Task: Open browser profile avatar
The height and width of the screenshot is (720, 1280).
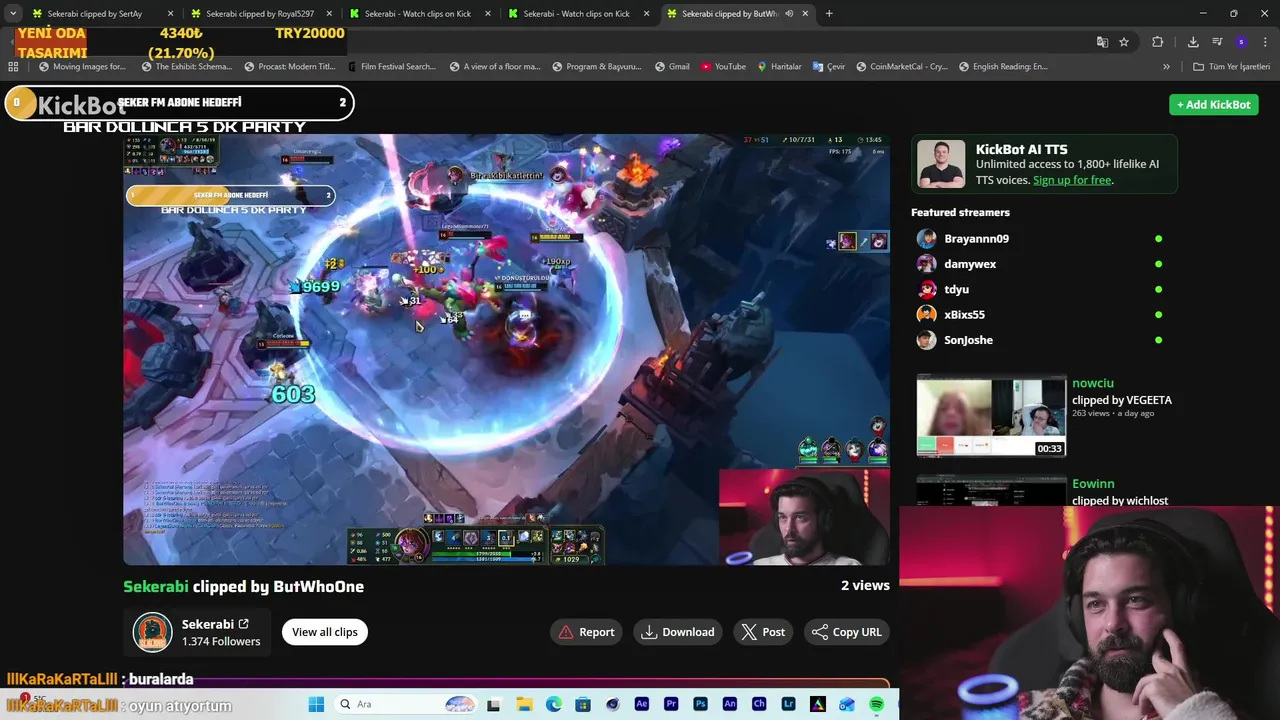Action: pos(1241,42)
